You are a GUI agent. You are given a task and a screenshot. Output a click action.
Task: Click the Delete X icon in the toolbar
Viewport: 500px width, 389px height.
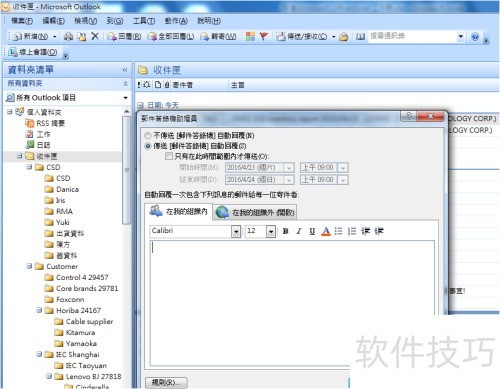point(95,36)
